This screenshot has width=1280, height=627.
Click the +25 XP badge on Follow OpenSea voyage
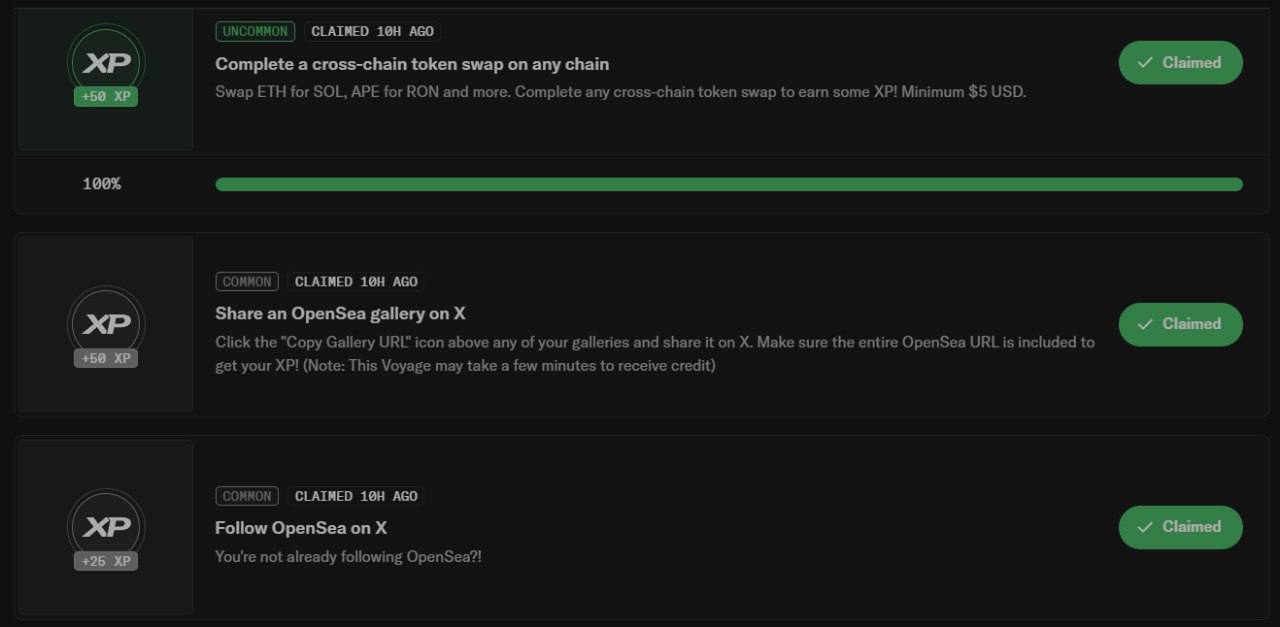click(106, 561)
